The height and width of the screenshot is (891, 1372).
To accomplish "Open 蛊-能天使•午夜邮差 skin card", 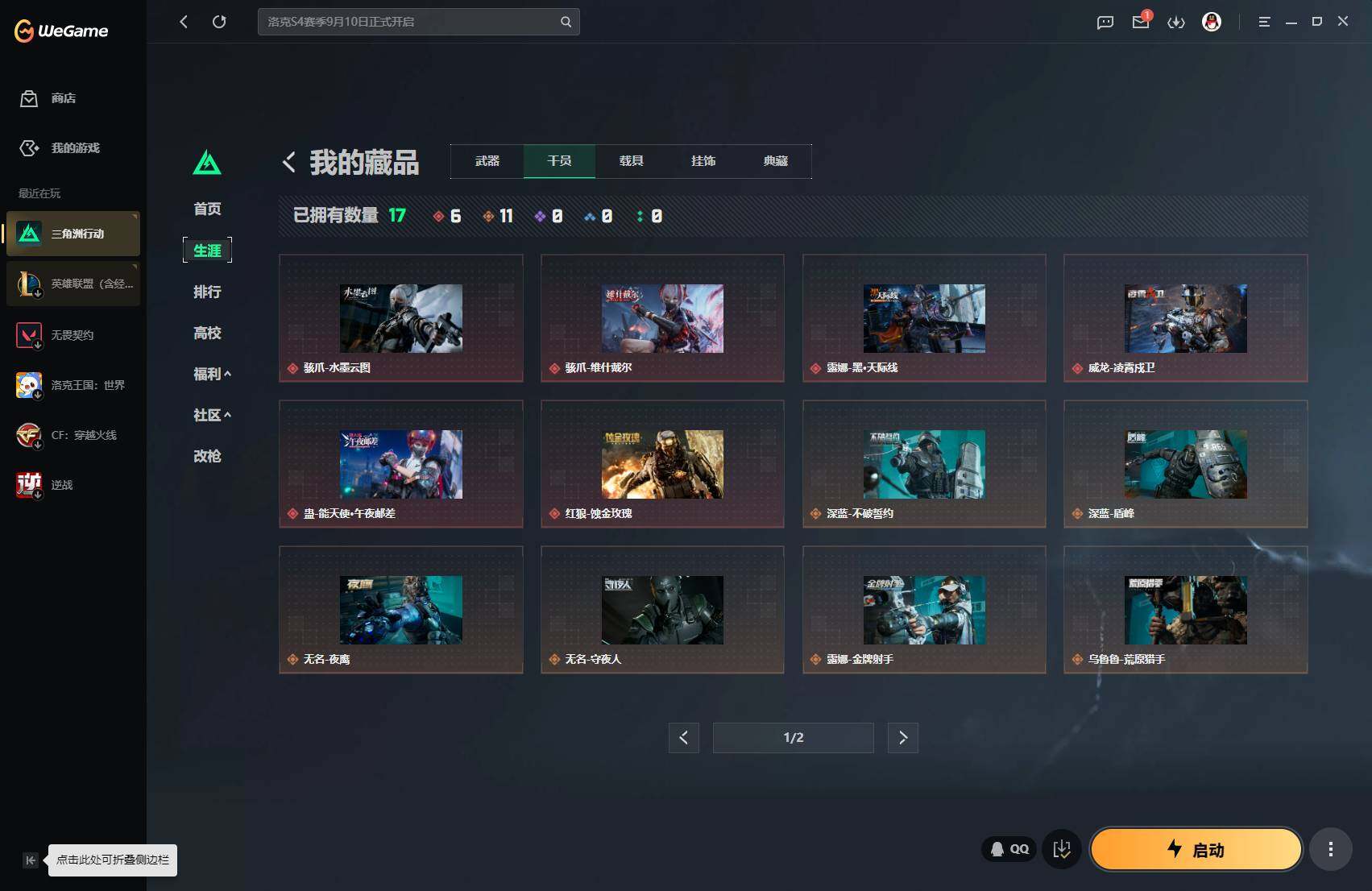I will point(400,464).
